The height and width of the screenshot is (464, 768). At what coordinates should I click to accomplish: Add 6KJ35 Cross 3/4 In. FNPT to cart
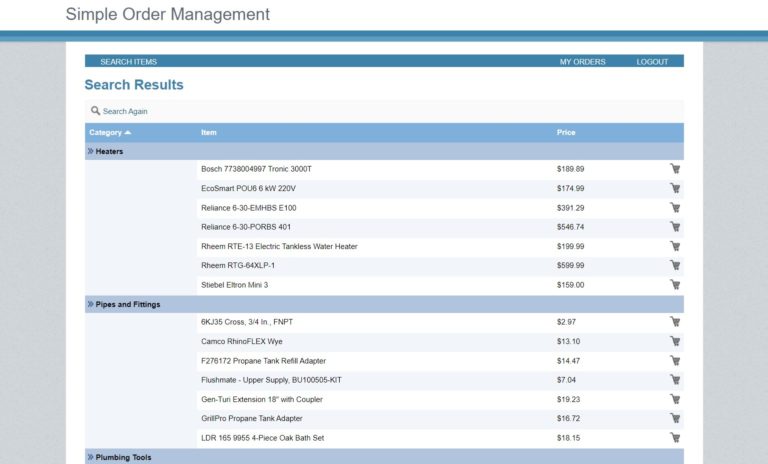pyautogui.click(x=675, y=322)
